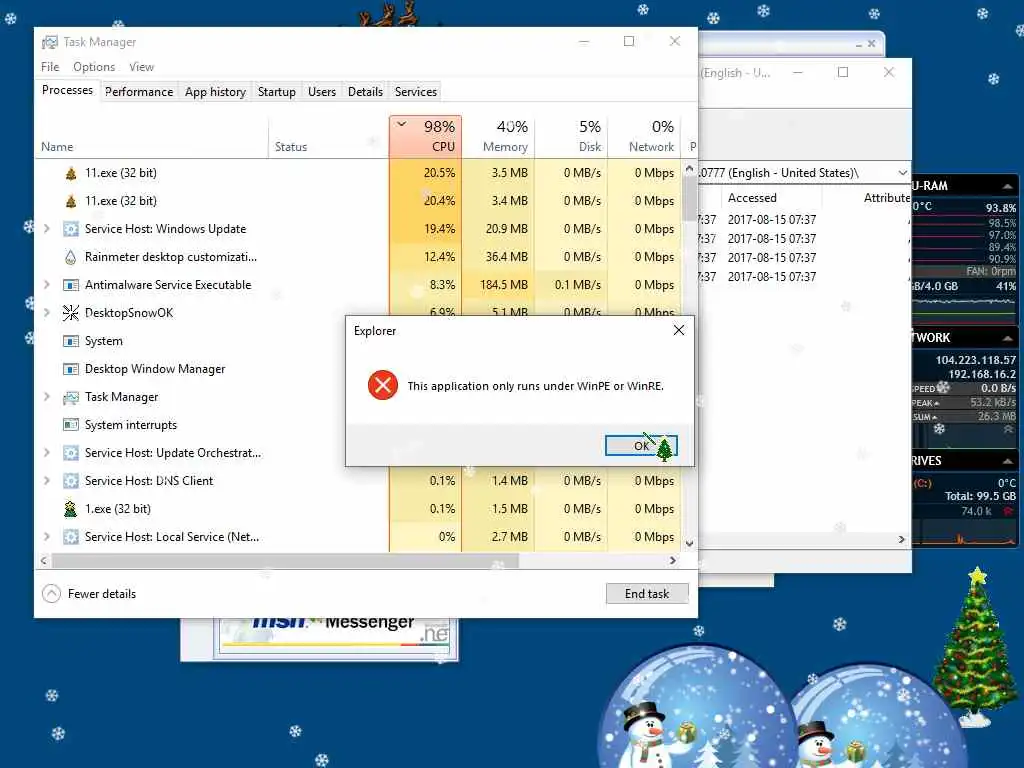The width and height of the screenshot is (1024, 768).
Task: Switch to the Services tab
Action: click(x=415, y=91)
